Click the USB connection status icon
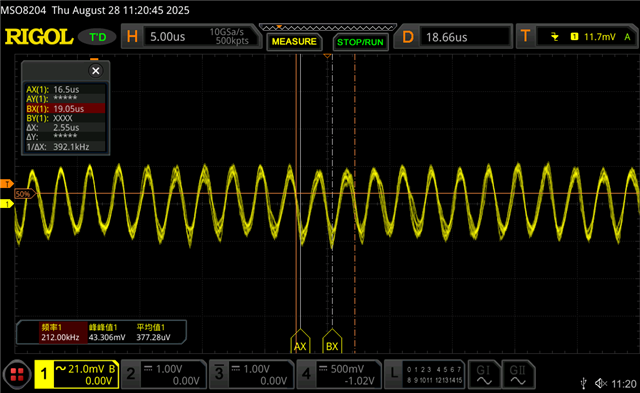The width and height of the screenshot is (640, 393). coord(584,383)
